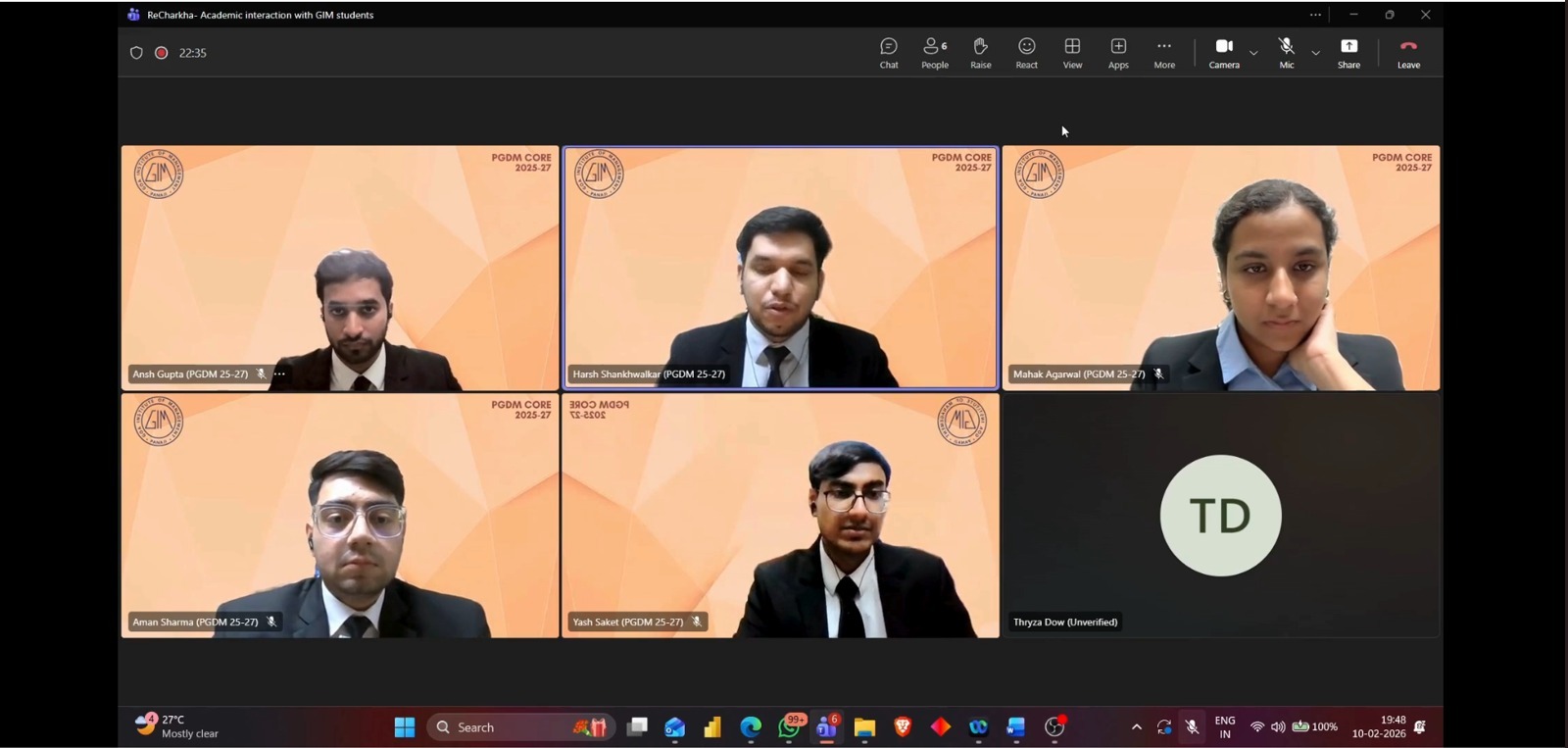Show hidden system tray icons
Image resolution: width=1568 pixels, height=748 pixels.
point(1136,727)
